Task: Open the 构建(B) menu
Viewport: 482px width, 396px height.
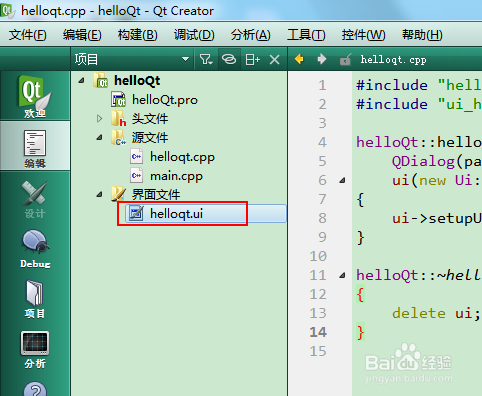Action: click(x=137, y=35)
